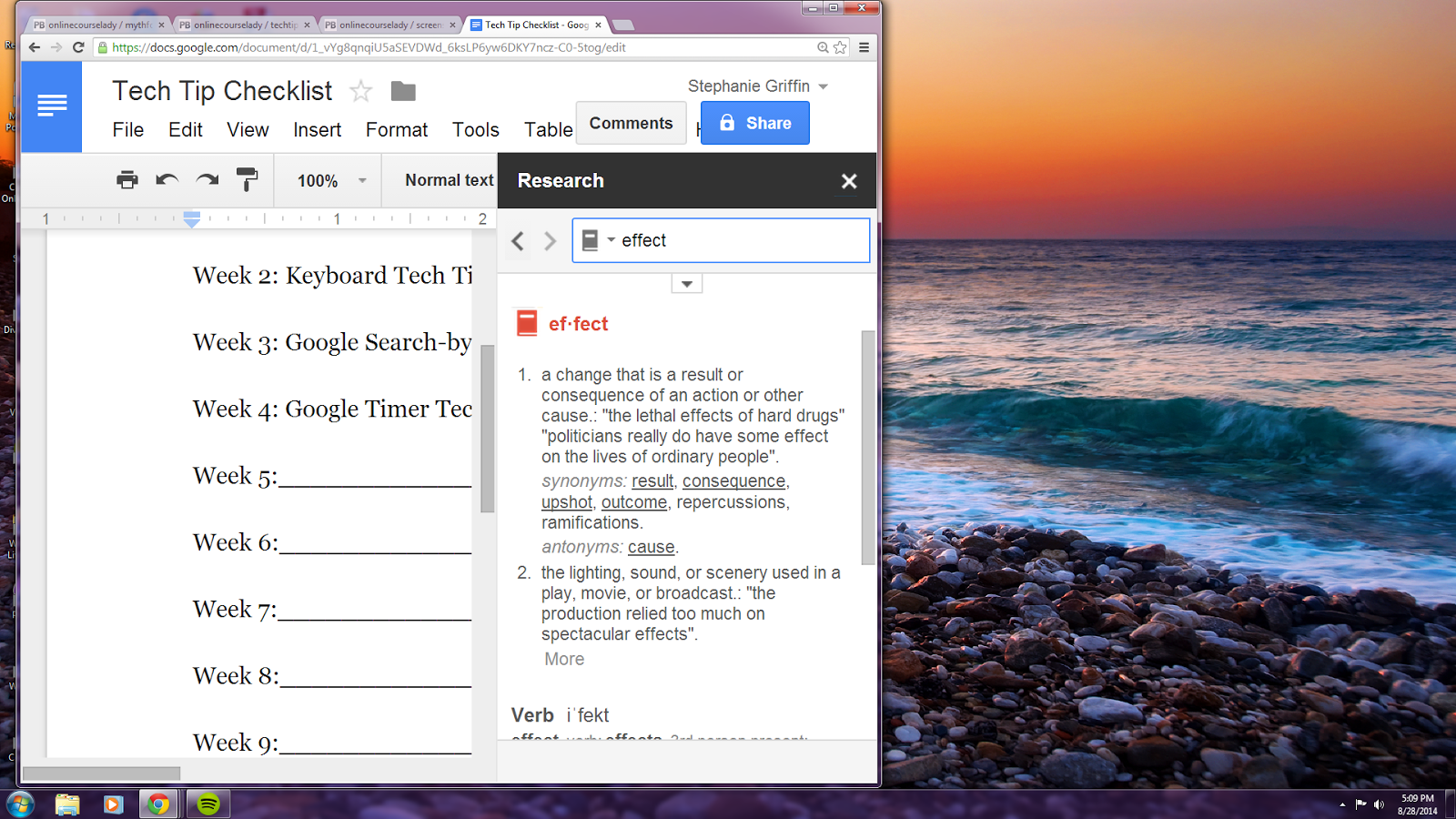Click the Chrome forward button
The image size is (1456, 819).
point(56,47)
